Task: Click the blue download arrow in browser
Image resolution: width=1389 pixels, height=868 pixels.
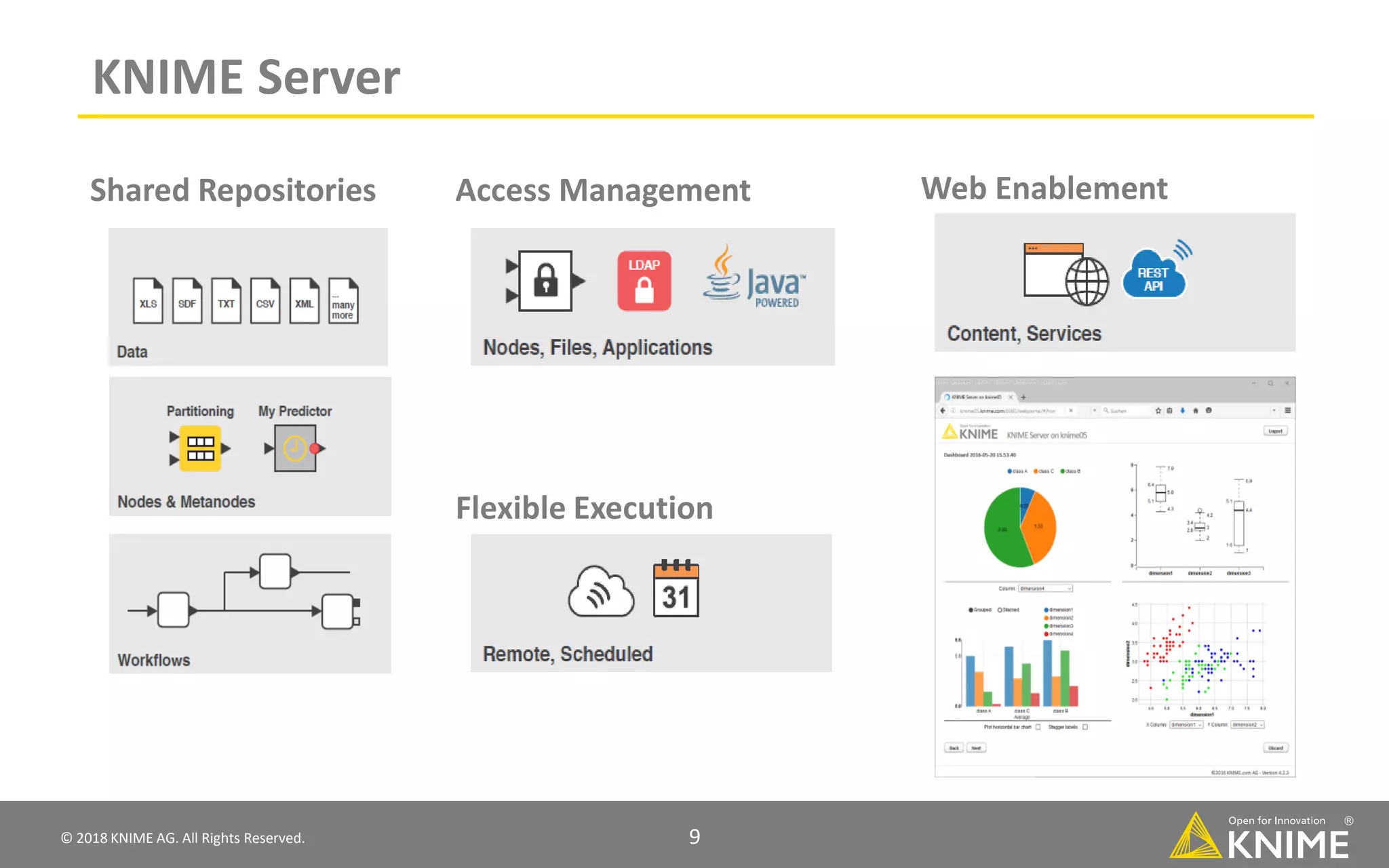Action: pos(1183,411)
